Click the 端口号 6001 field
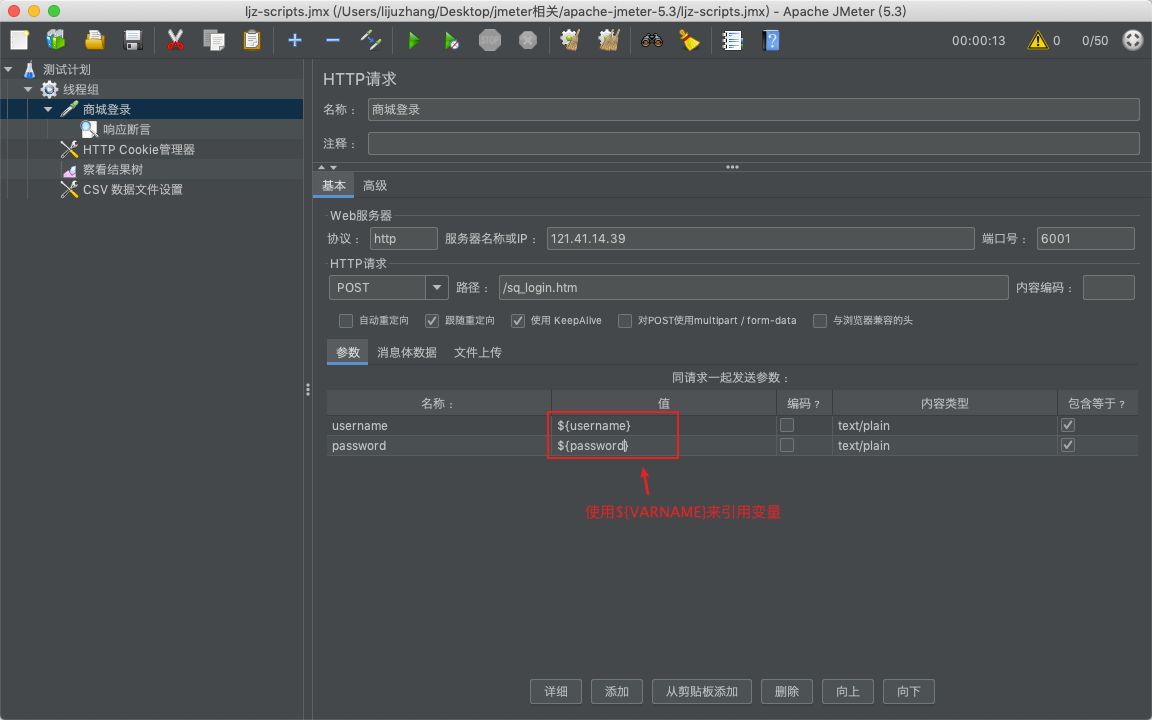 click(x=1085, y=239)
